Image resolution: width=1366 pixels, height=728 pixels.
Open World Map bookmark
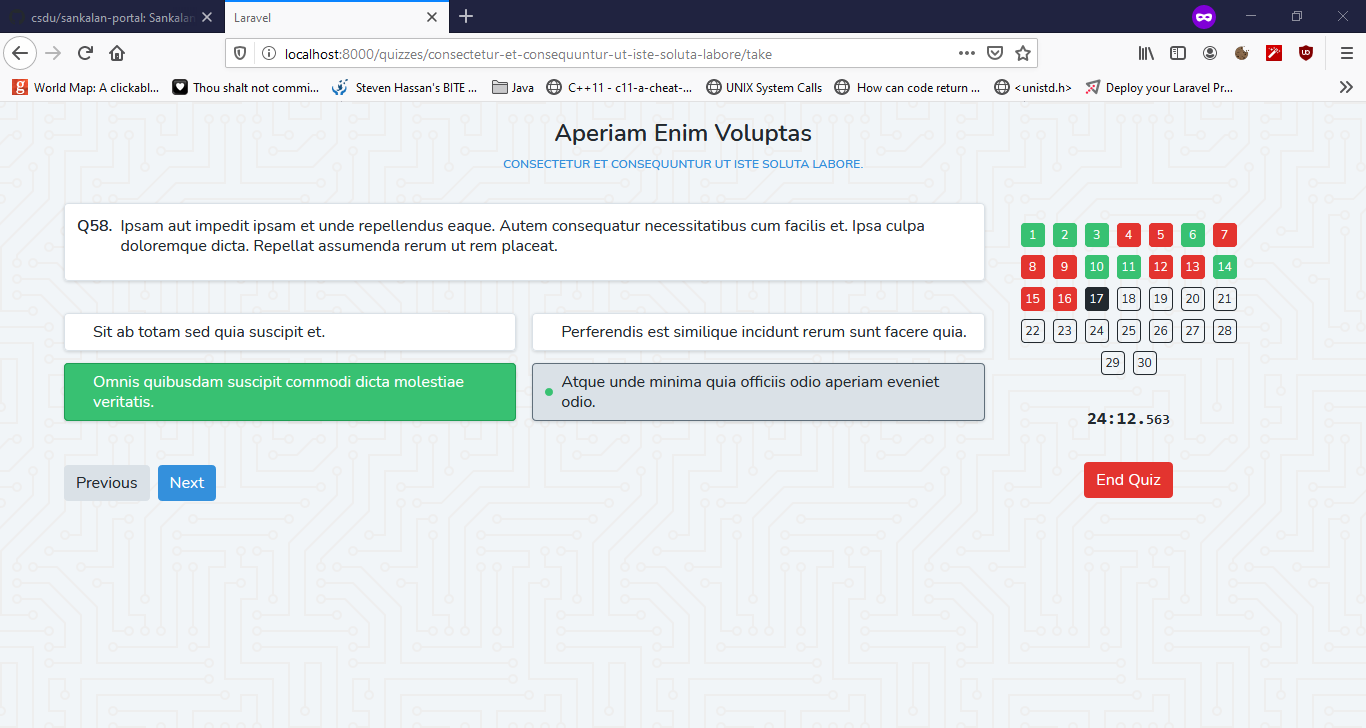pyautogui.click(x=86, y=87)
